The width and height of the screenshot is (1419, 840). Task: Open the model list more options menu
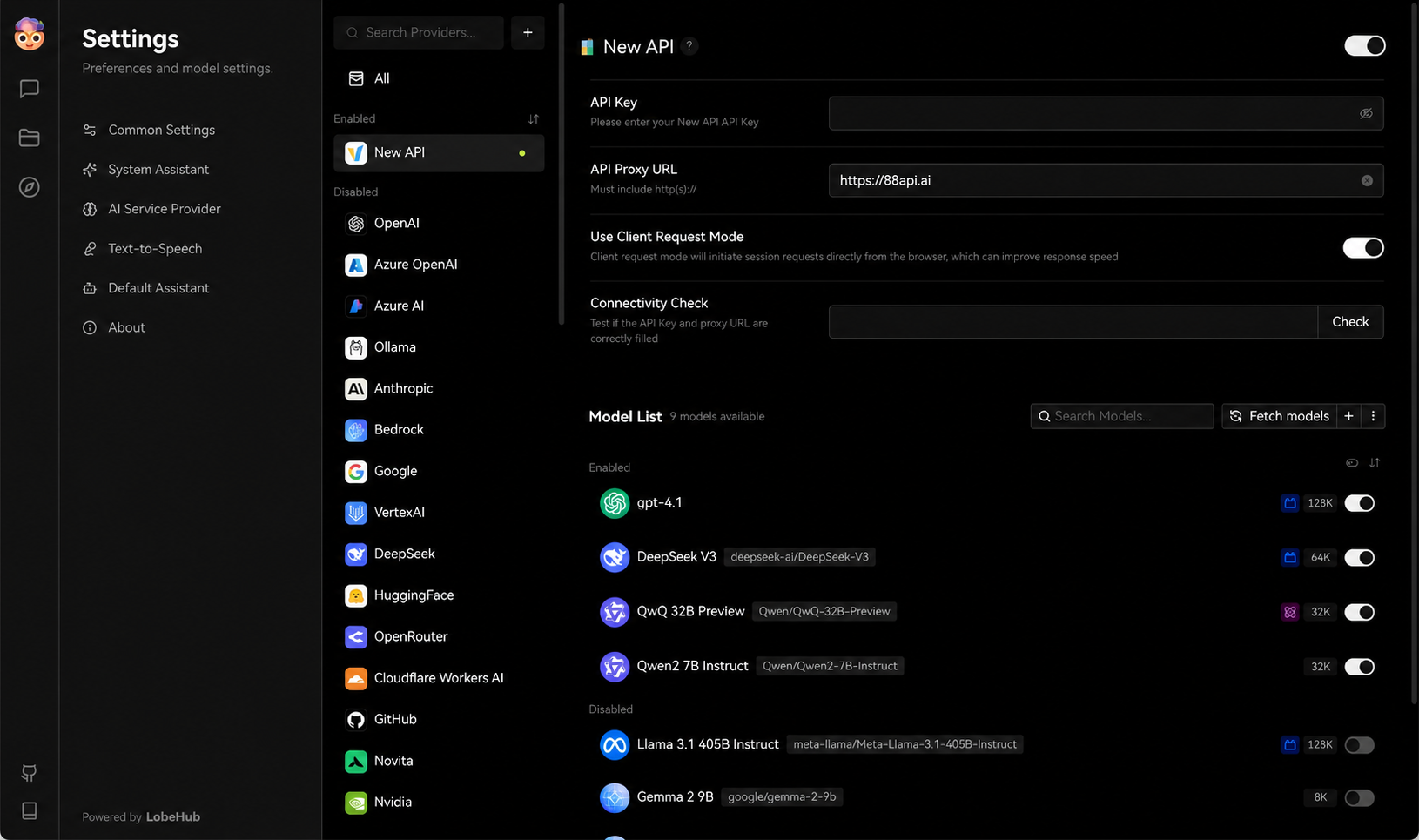click(x=1373, y=416)
